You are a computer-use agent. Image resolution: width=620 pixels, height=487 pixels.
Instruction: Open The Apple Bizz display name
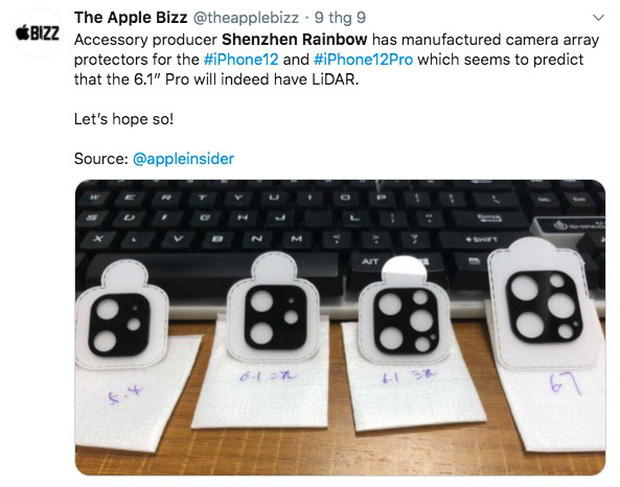tap(130, 18)
